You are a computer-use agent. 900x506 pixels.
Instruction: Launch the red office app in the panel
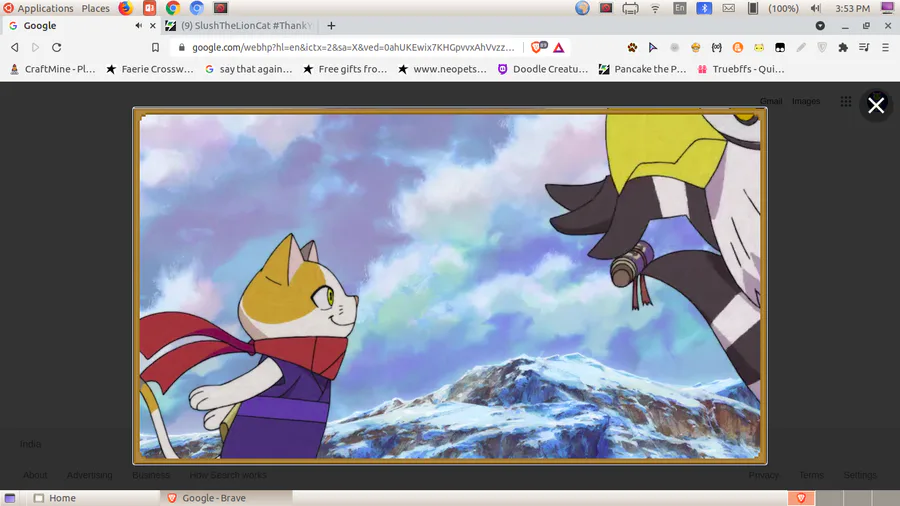[x=149, y=8]
